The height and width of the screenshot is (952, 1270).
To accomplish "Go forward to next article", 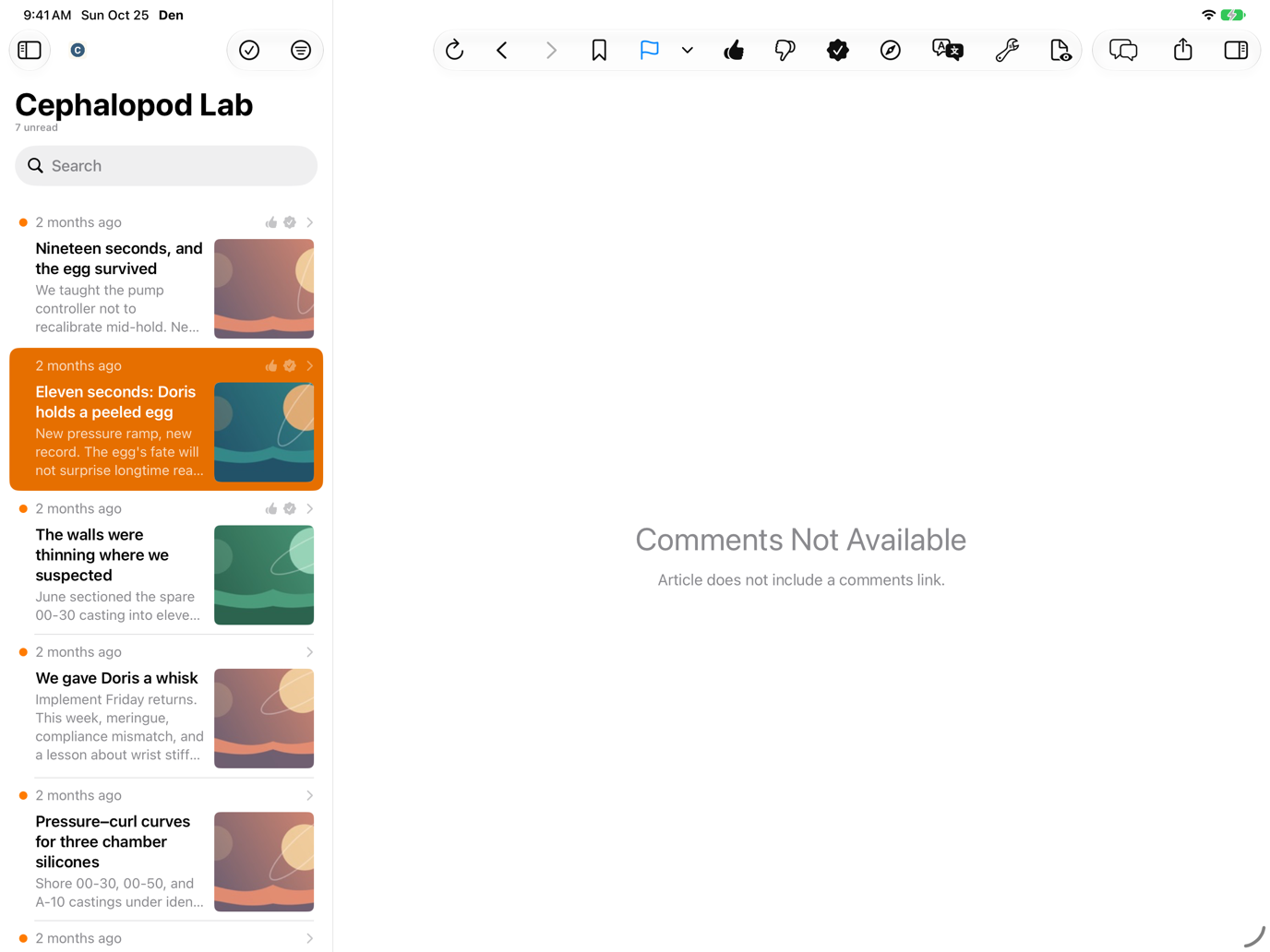I will (x=551, y=50).
